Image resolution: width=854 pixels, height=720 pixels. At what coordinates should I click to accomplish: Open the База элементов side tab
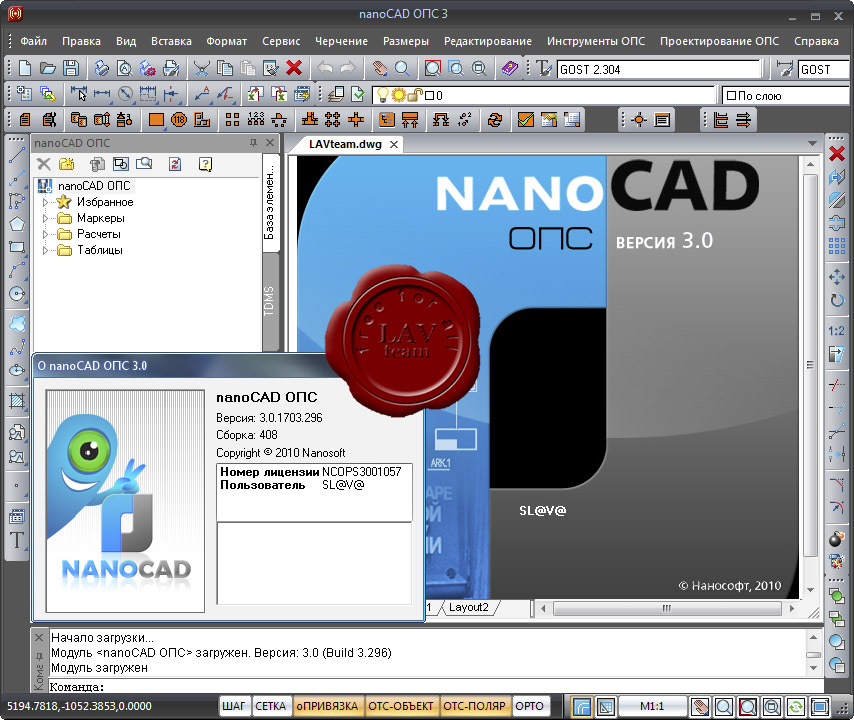(270, 203)
